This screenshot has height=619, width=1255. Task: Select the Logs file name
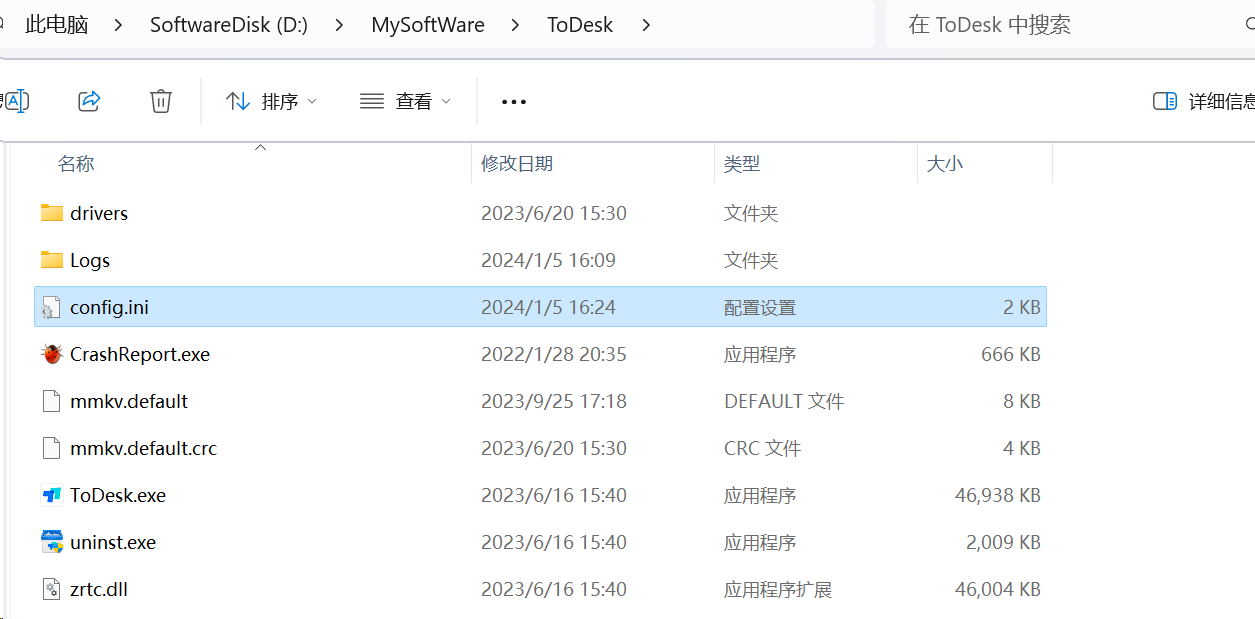point(90,260)
